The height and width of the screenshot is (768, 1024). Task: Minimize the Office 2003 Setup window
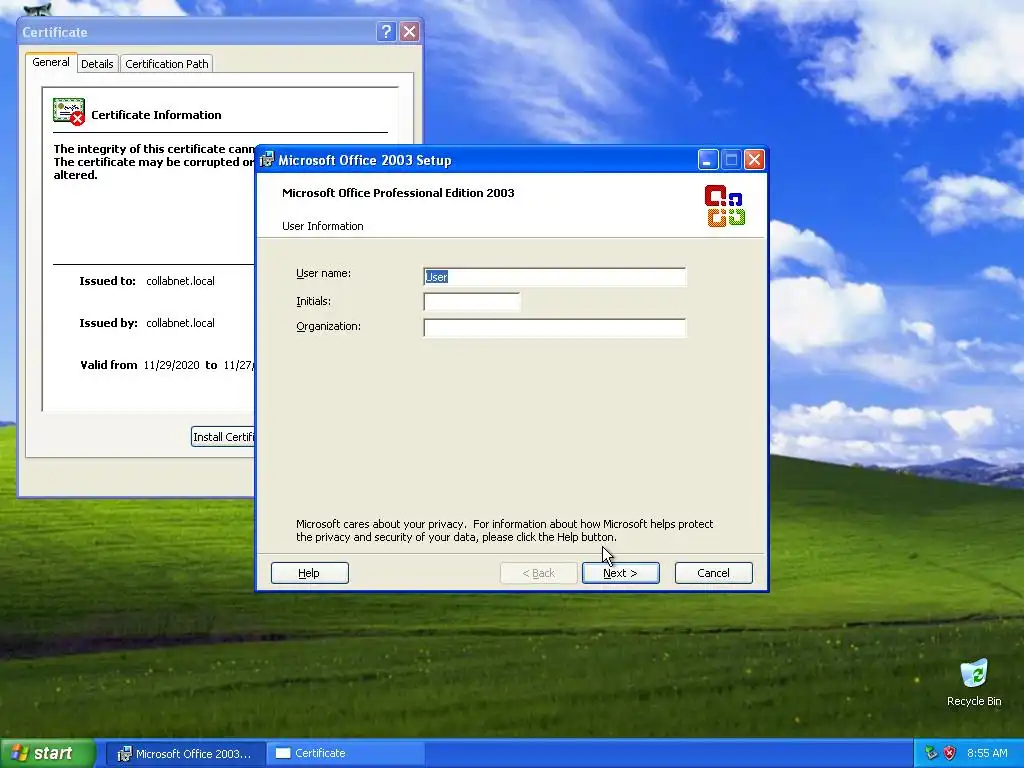(x=708, y=160)
